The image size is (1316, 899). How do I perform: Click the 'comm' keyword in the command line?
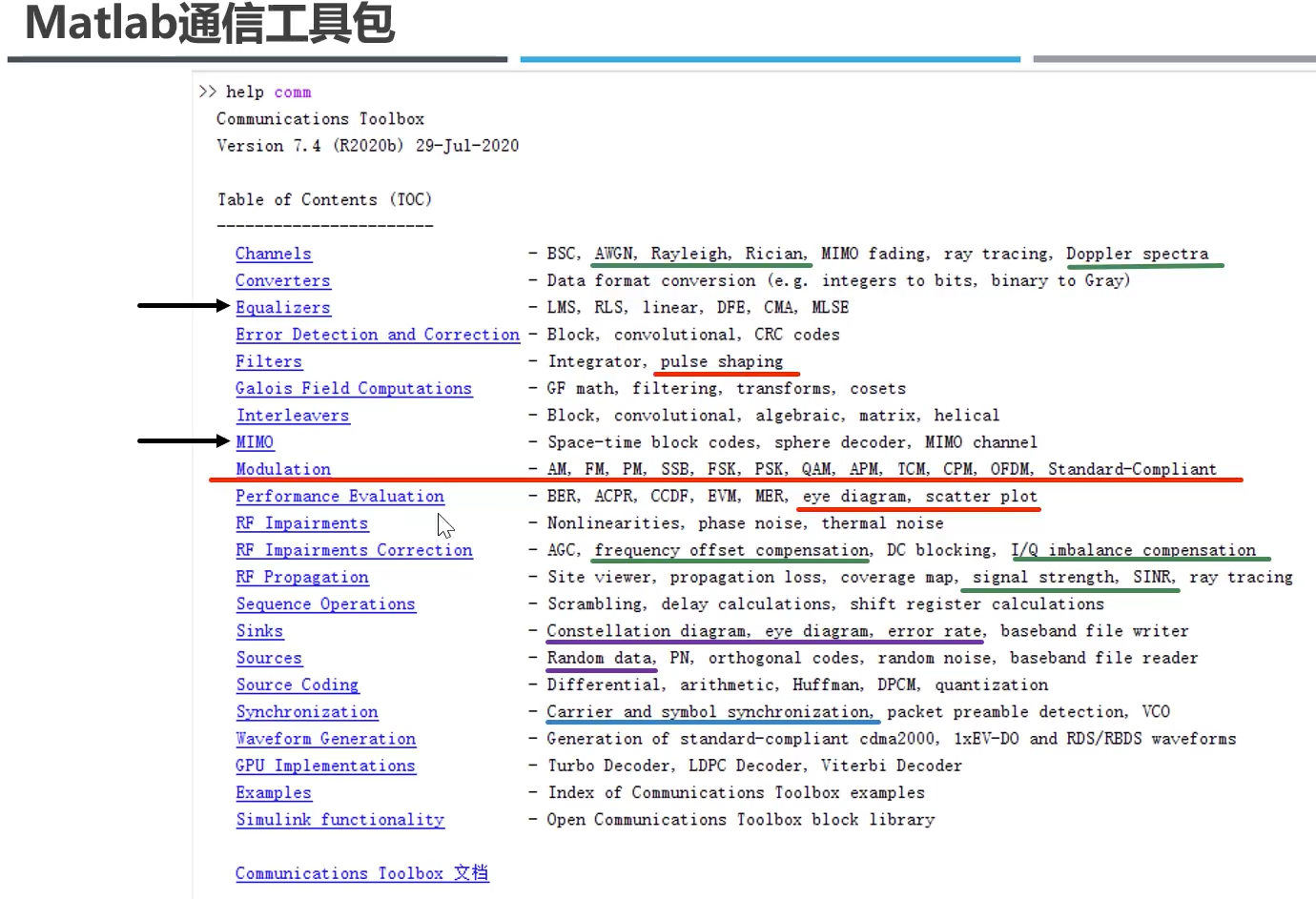coord(293,92)
